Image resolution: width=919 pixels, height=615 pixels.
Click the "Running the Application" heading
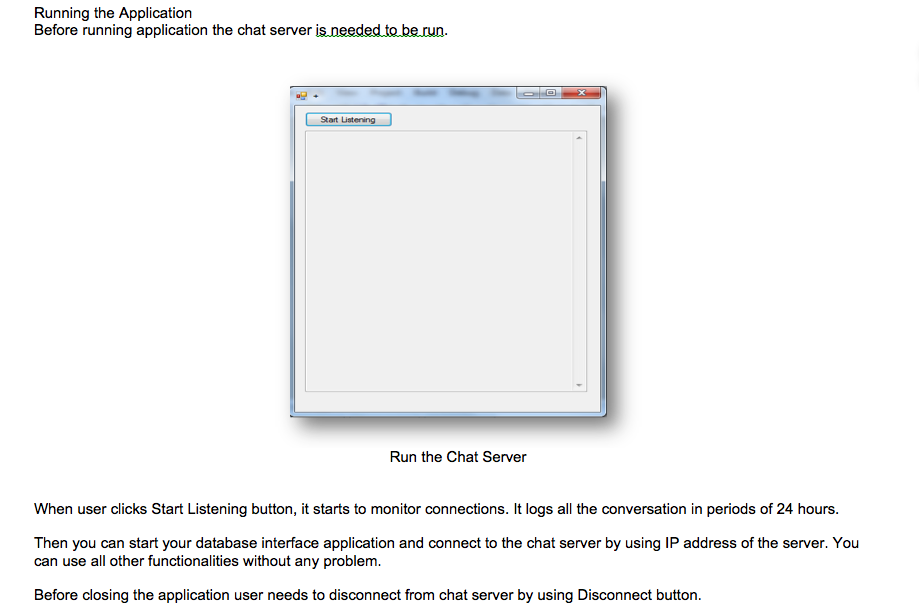click(x=113, y=13)
